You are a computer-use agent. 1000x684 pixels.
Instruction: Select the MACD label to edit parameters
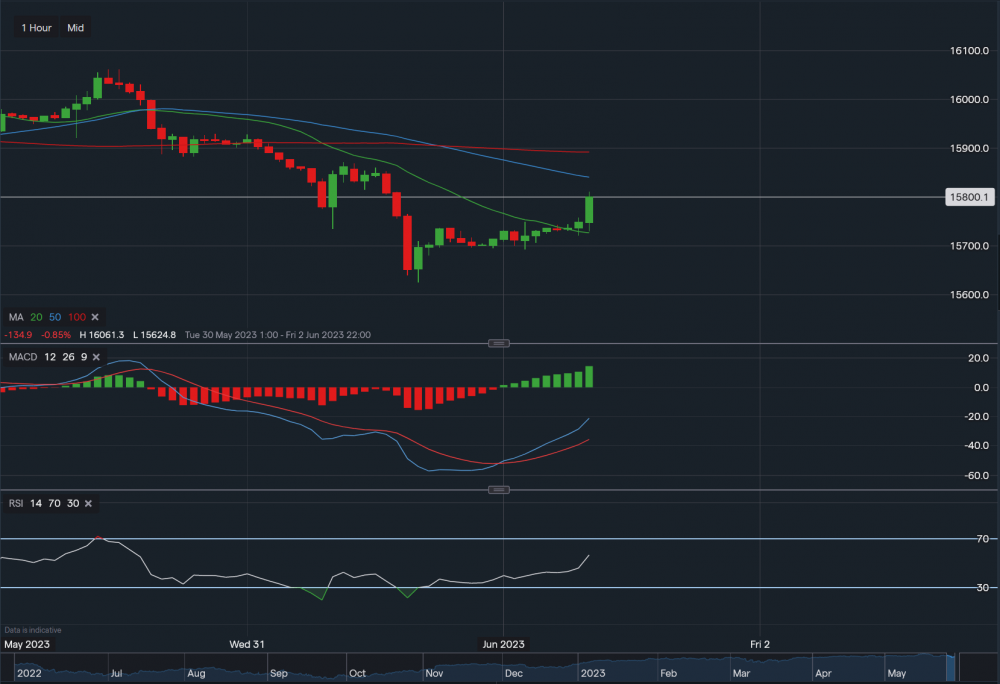coord(23,357)
